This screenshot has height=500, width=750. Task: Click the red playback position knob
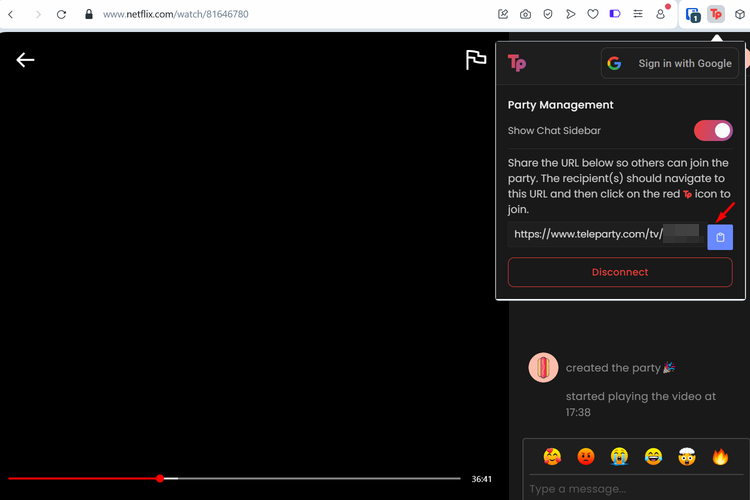pyautogui.click(x=160, y=478)
